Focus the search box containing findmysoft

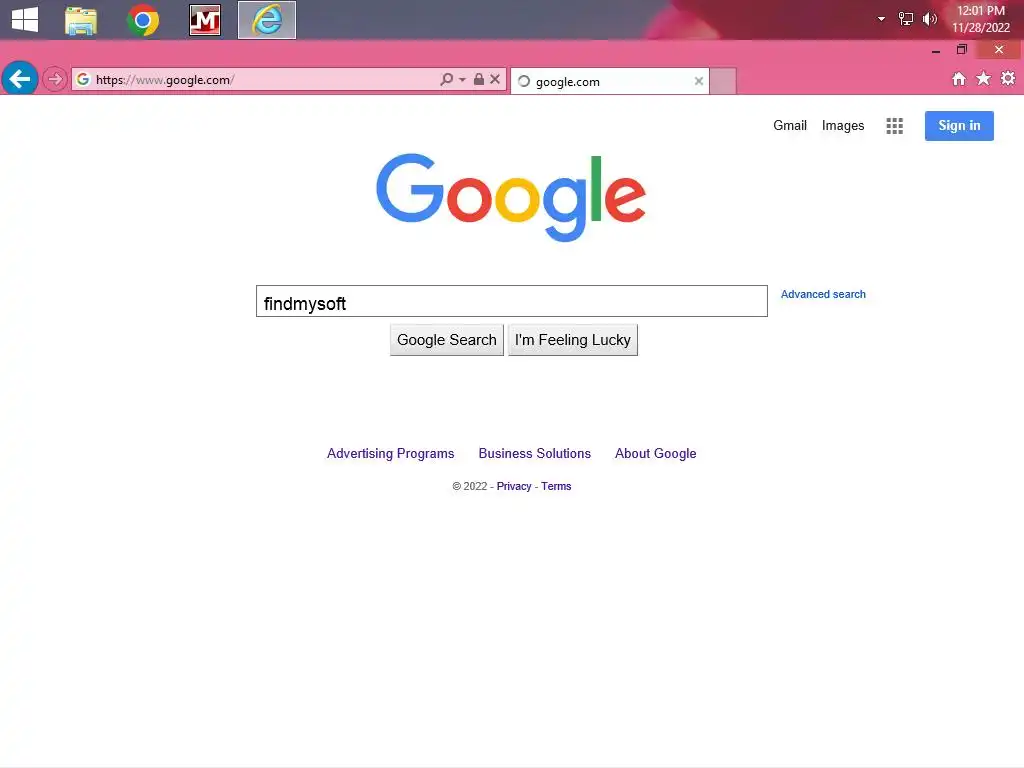point(511,301)
